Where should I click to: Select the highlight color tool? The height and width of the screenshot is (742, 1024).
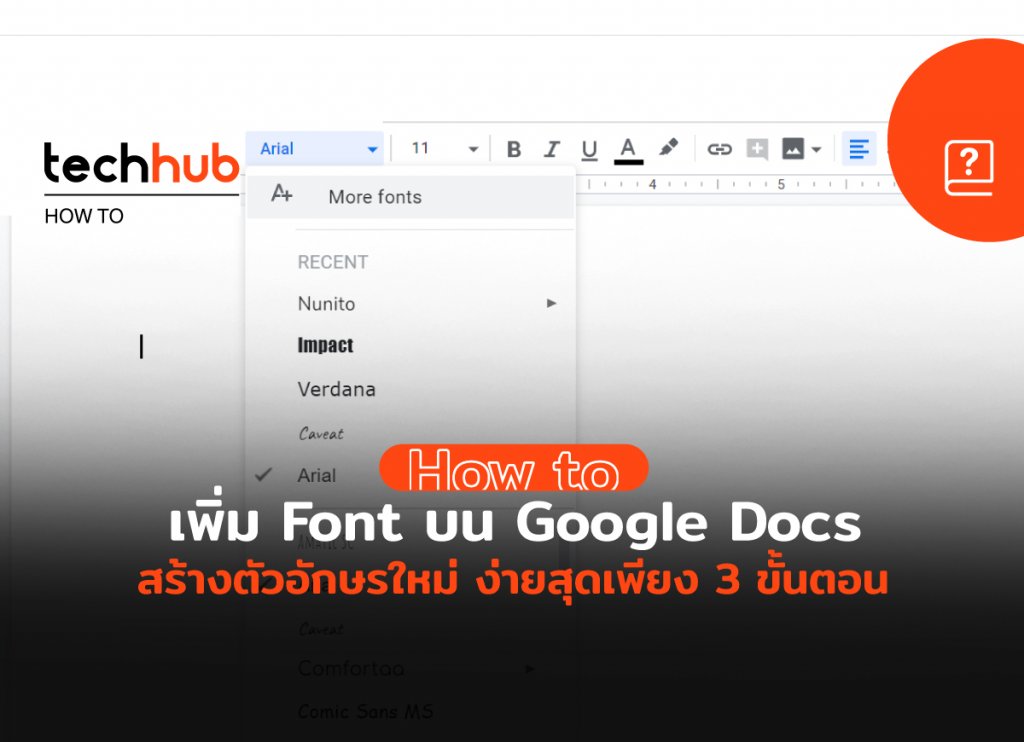[x=668, y=148]
